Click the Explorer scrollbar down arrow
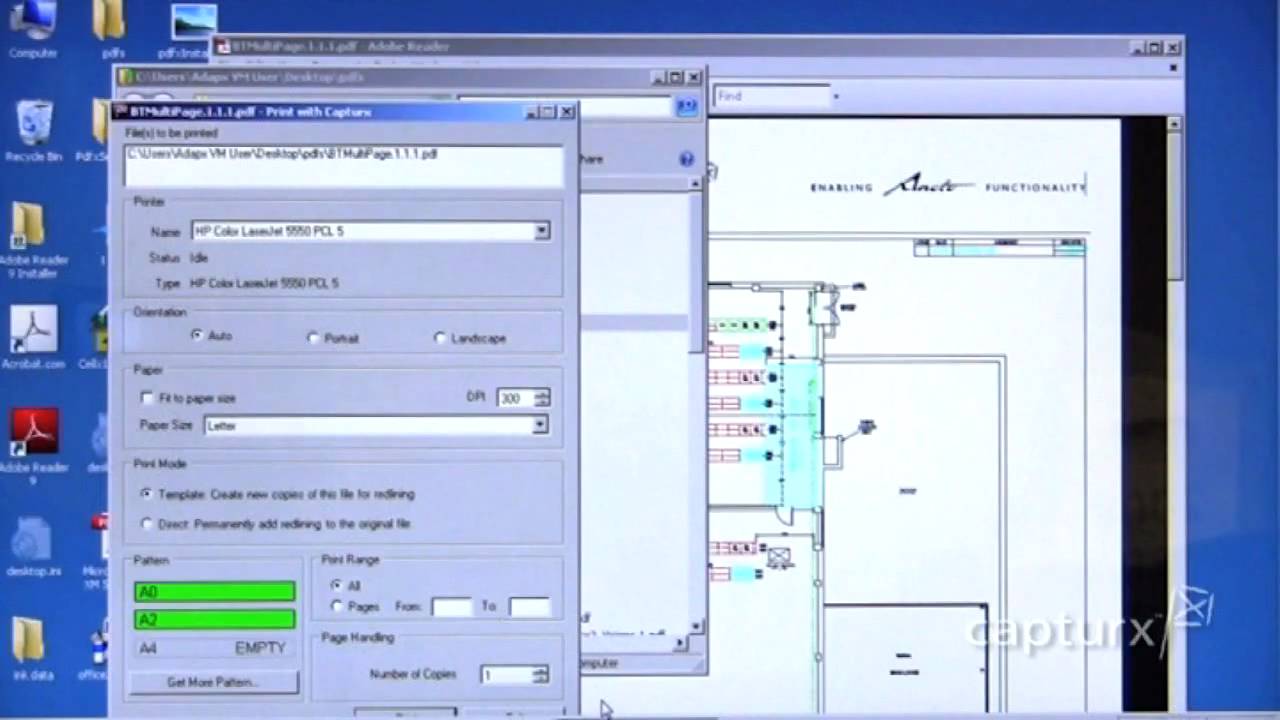1280x720 pixels. click(697, 627)
